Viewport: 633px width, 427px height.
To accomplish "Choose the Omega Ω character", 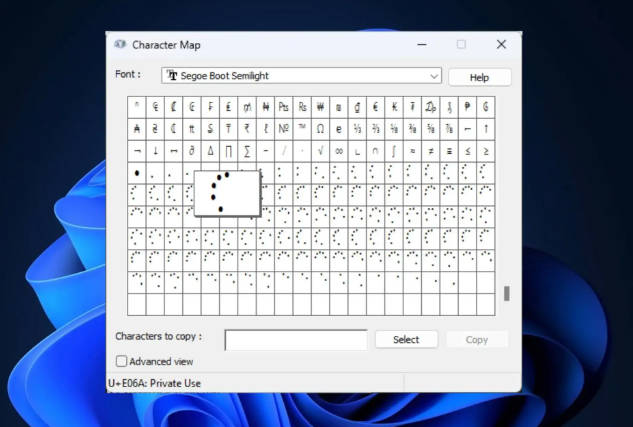I will 320,129.
